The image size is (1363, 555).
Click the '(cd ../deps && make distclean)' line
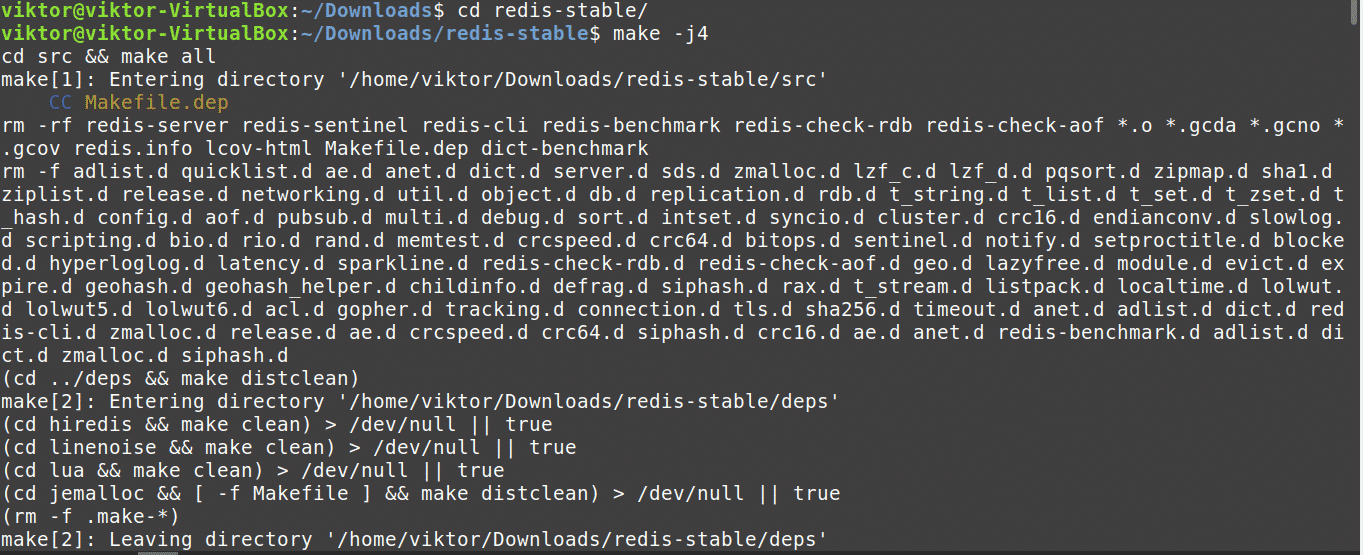pos(181,378)
